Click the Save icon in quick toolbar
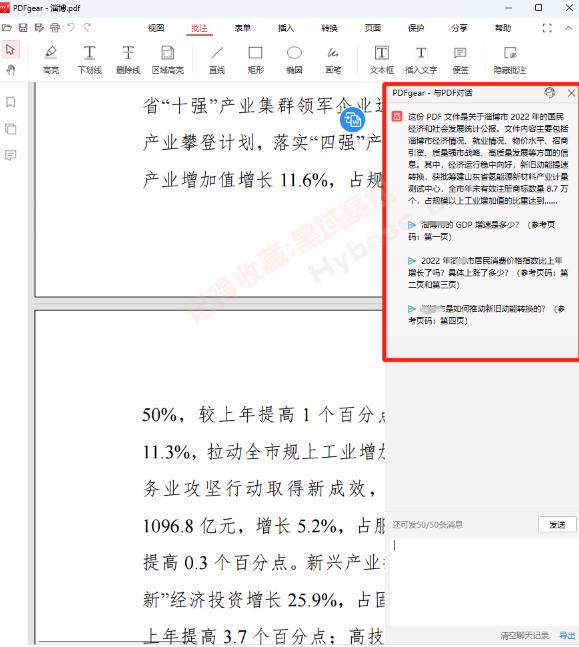The width and height of the screenshot is (579, 647). pyautogui.click(x=23, y=28)
